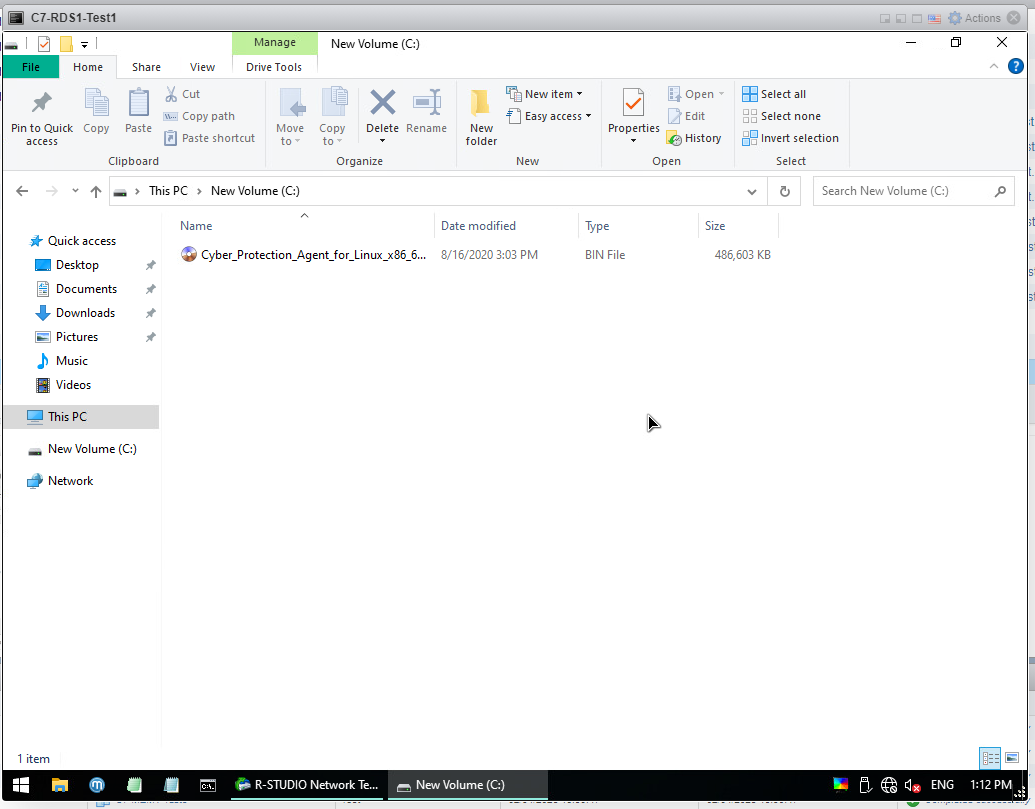Viewport: 1035px width, 809px height.
Task: Click the Search New Volume field
Action: coord(905,191)
